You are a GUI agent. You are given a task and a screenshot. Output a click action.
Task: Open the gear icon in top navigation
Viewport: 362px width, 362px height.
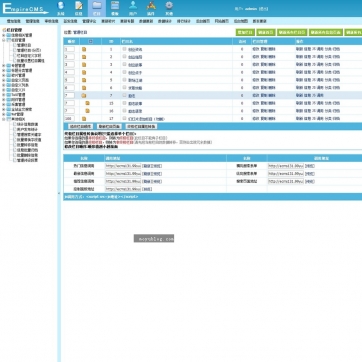[169, 5]
